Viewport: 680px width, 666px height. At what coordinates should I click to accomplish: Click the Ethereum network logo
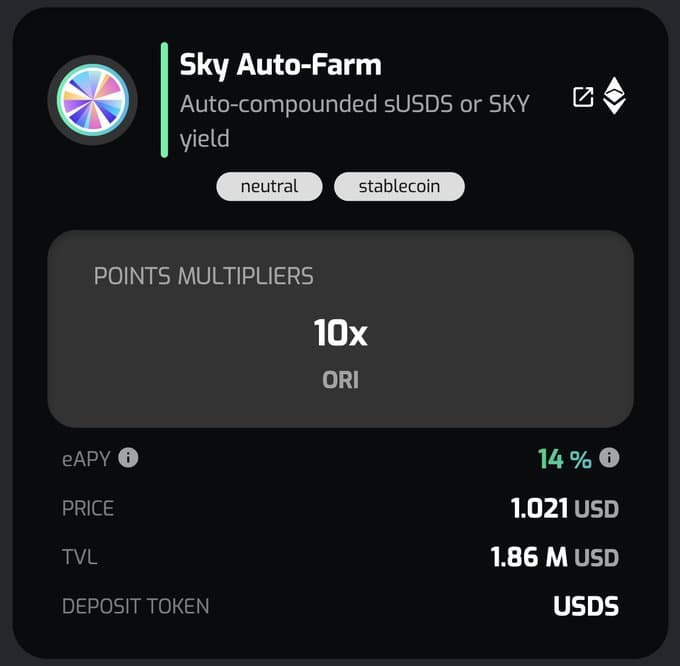click(614, 96)
